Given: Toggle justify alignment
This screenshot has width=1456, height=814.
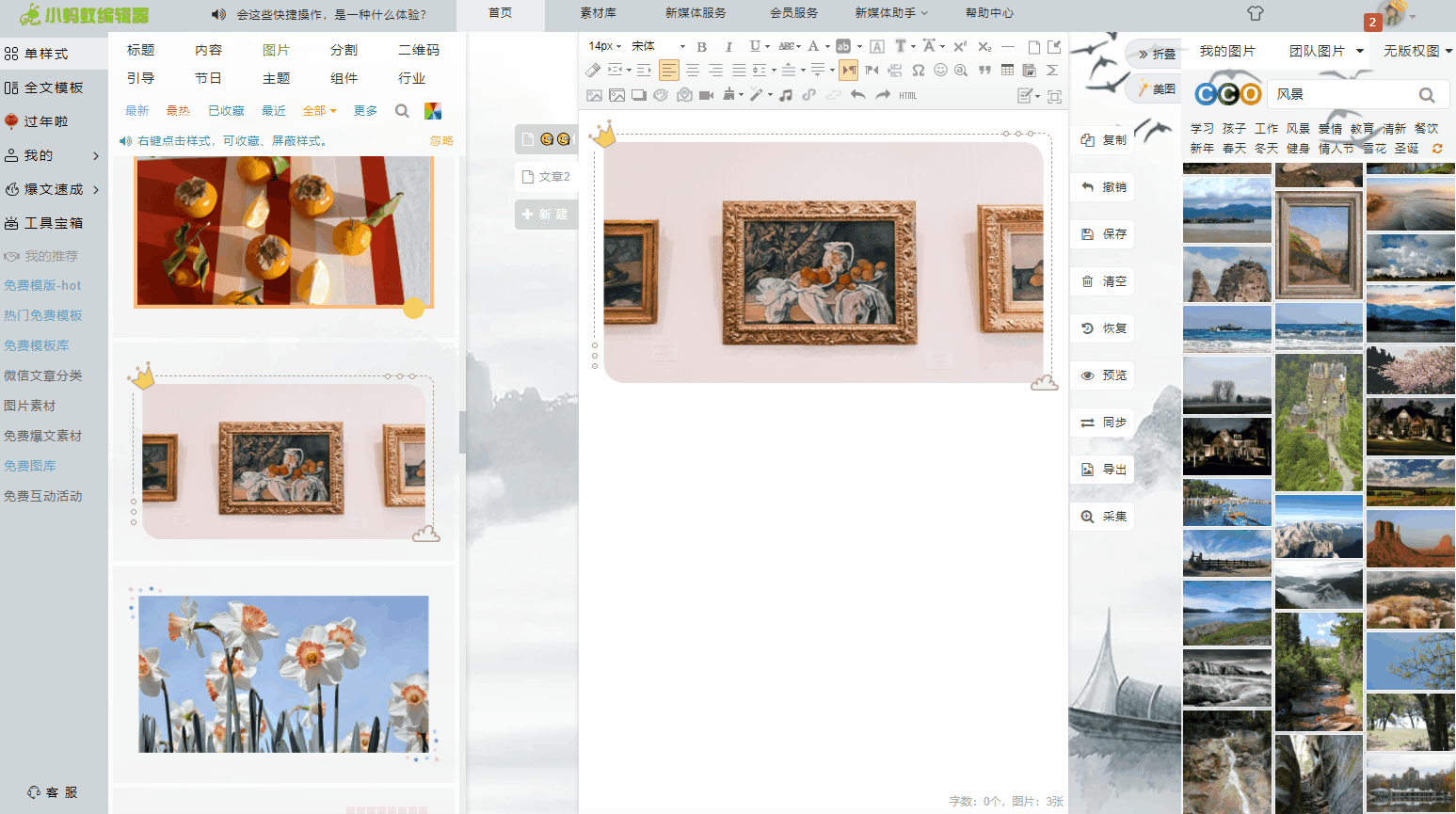Looking at the screenshot, I should [739, 70].
